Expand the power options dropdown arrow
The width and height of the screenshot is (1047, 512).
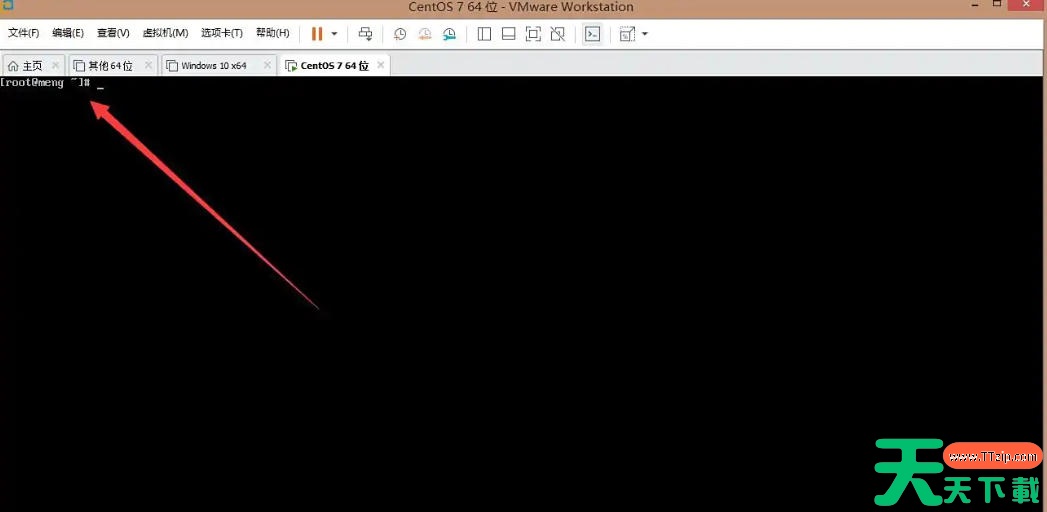click(x=335, y=34)
